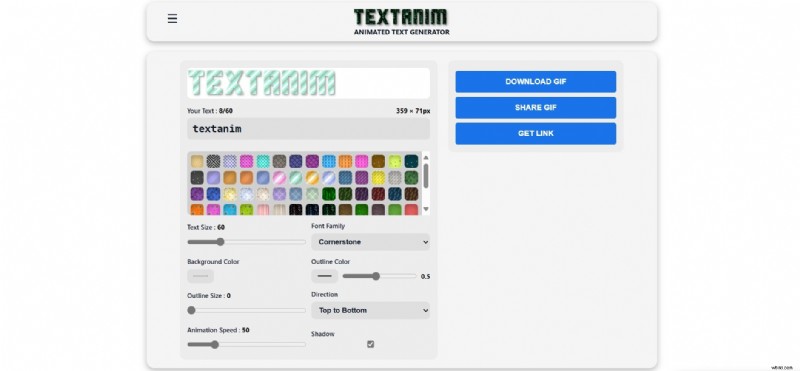Select the pale yellow sparkle texture
This screenshot has height=371, width=800.
[x=230, y=194]
